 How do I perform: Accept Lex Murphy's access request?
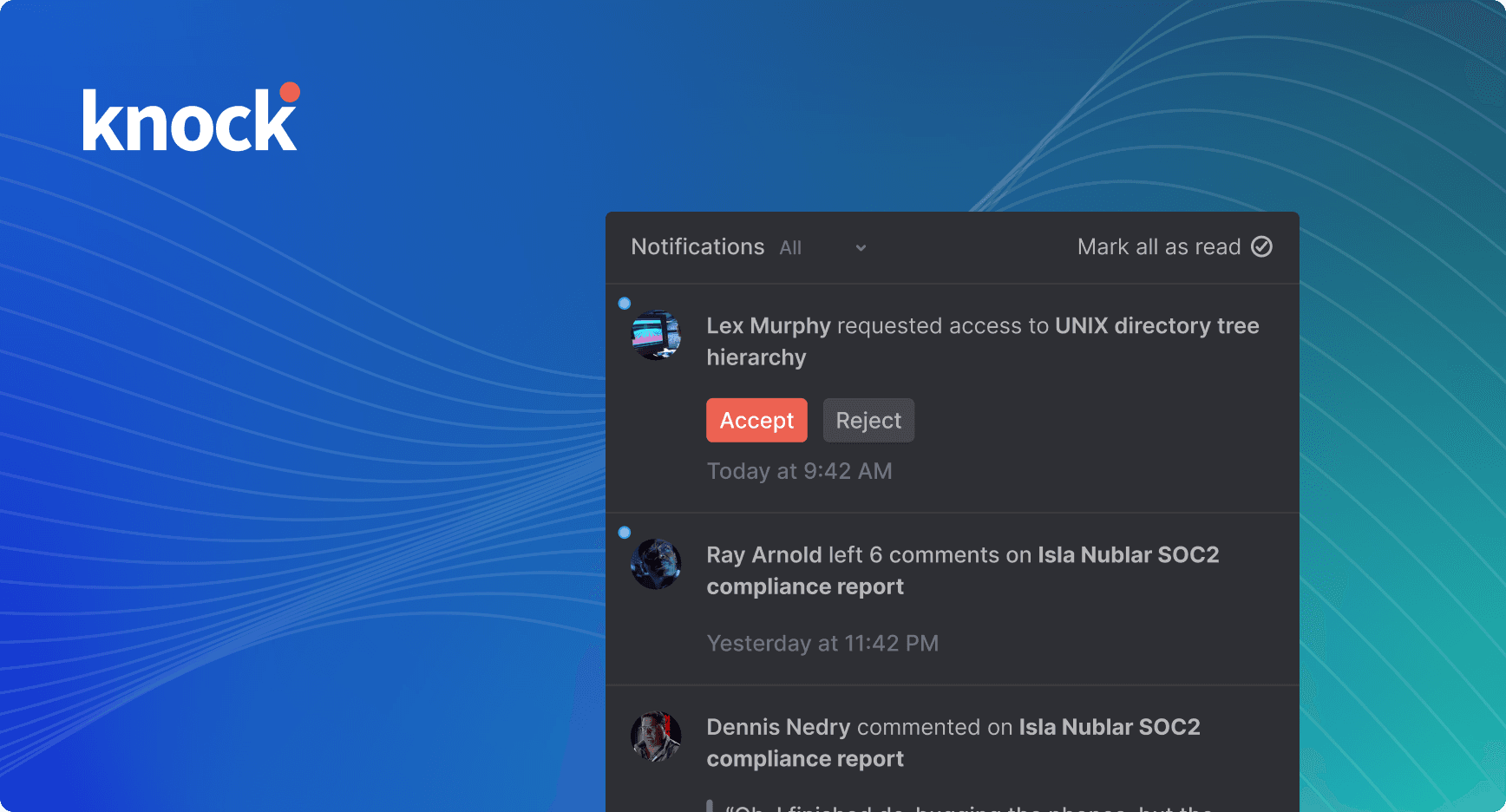click(x=756, y=421)
